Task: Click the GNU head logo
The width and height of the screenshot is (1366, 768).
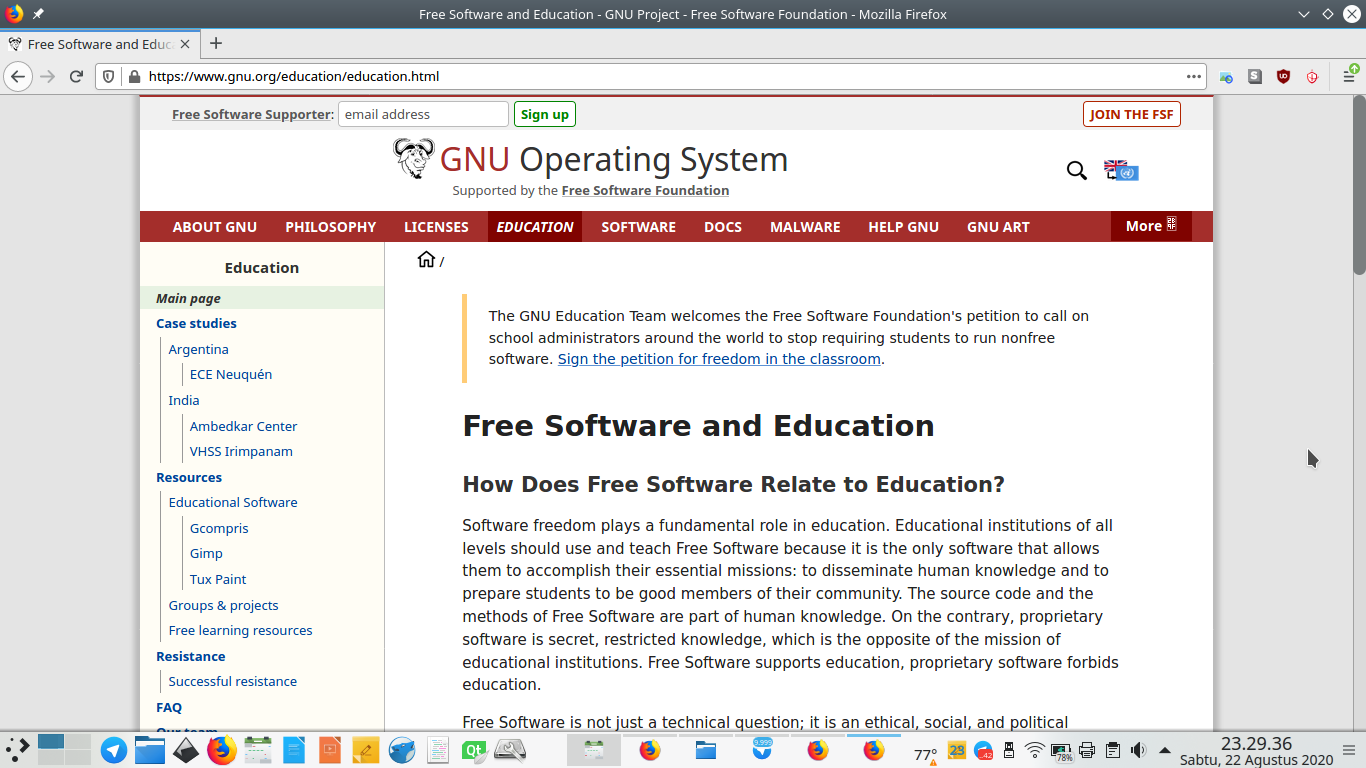Action: tap(413, 159)
